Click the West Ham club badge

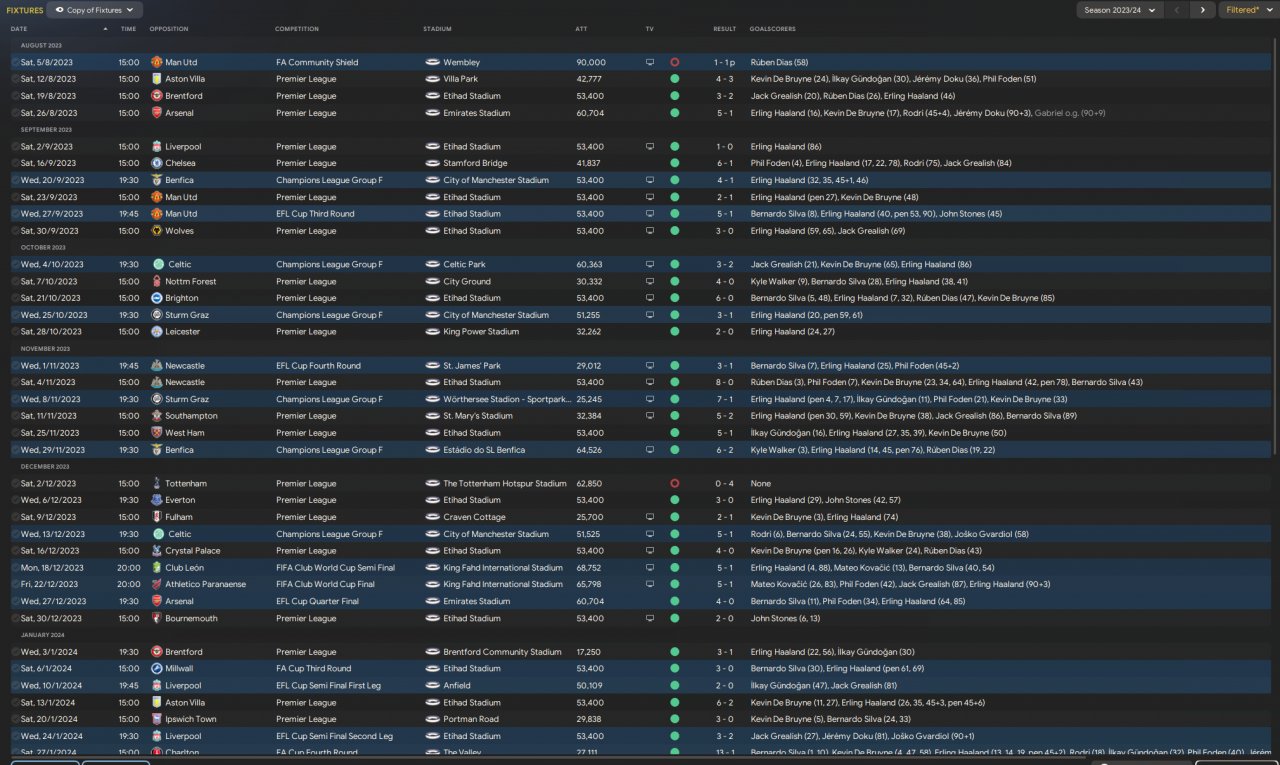point(157,433)
